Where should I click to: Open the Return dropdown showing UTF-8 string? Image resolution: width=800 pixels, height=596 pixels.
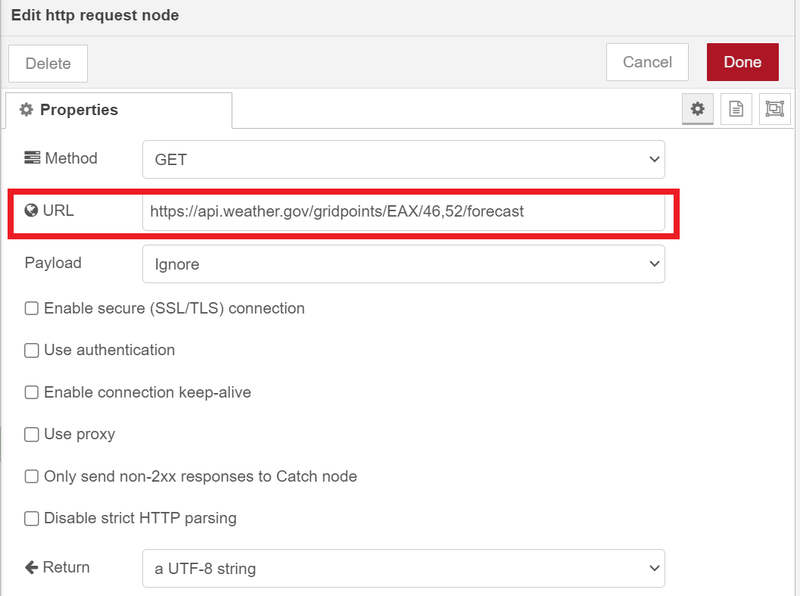click(x=404, y=568)
